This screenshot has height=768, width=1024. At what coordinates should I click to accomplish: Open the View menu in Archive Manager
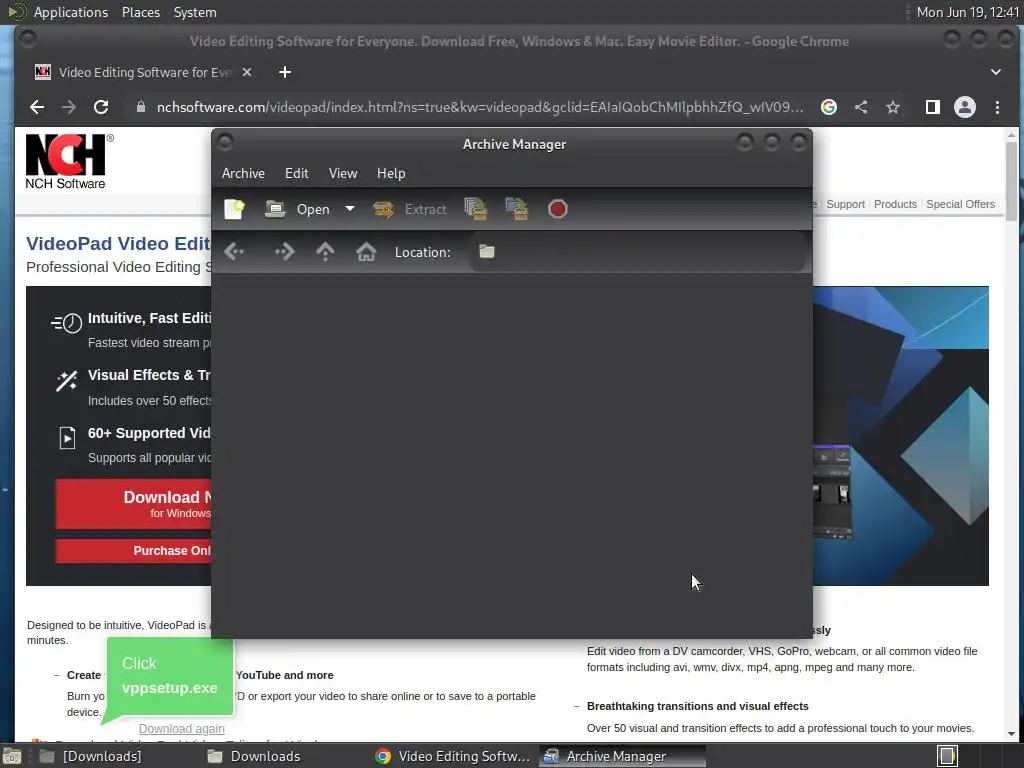[343, 173]
